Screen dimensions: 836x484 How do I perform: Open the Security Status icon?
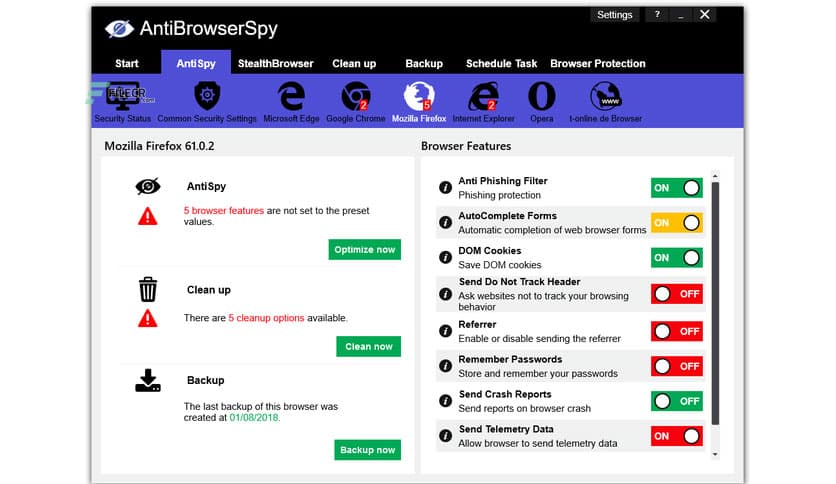tap(123, 96)
